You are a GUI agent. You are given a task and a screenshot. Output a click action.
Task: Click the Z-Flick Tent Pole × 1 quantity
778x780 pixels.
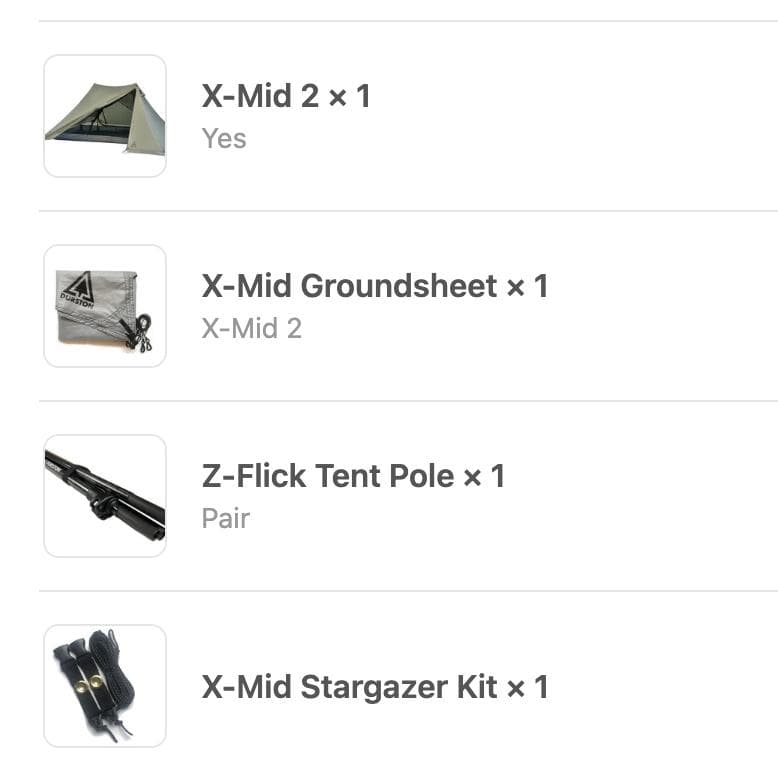[484, 476]
